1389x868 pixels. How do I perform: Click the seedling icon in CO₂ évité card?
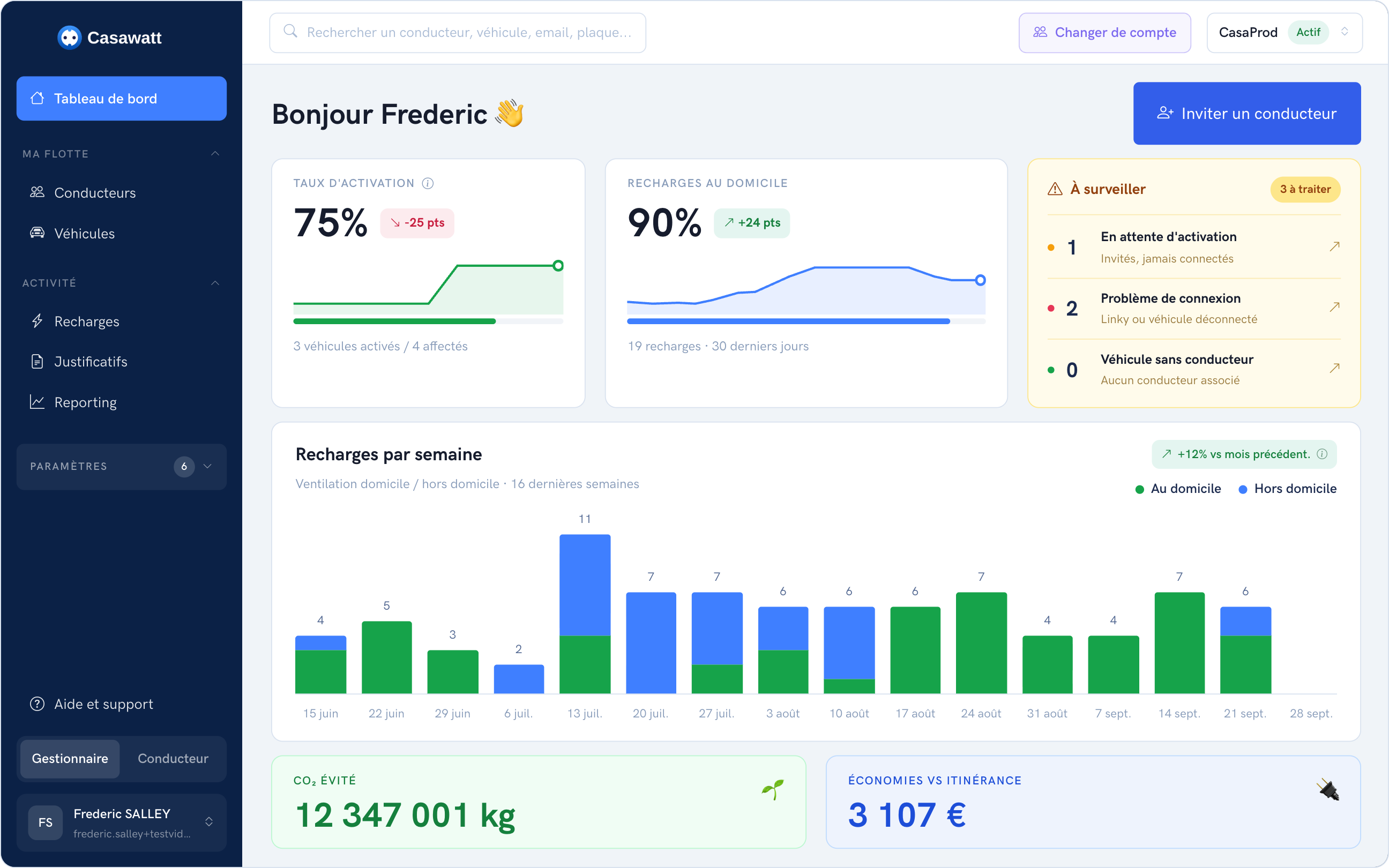click(773, 790)
